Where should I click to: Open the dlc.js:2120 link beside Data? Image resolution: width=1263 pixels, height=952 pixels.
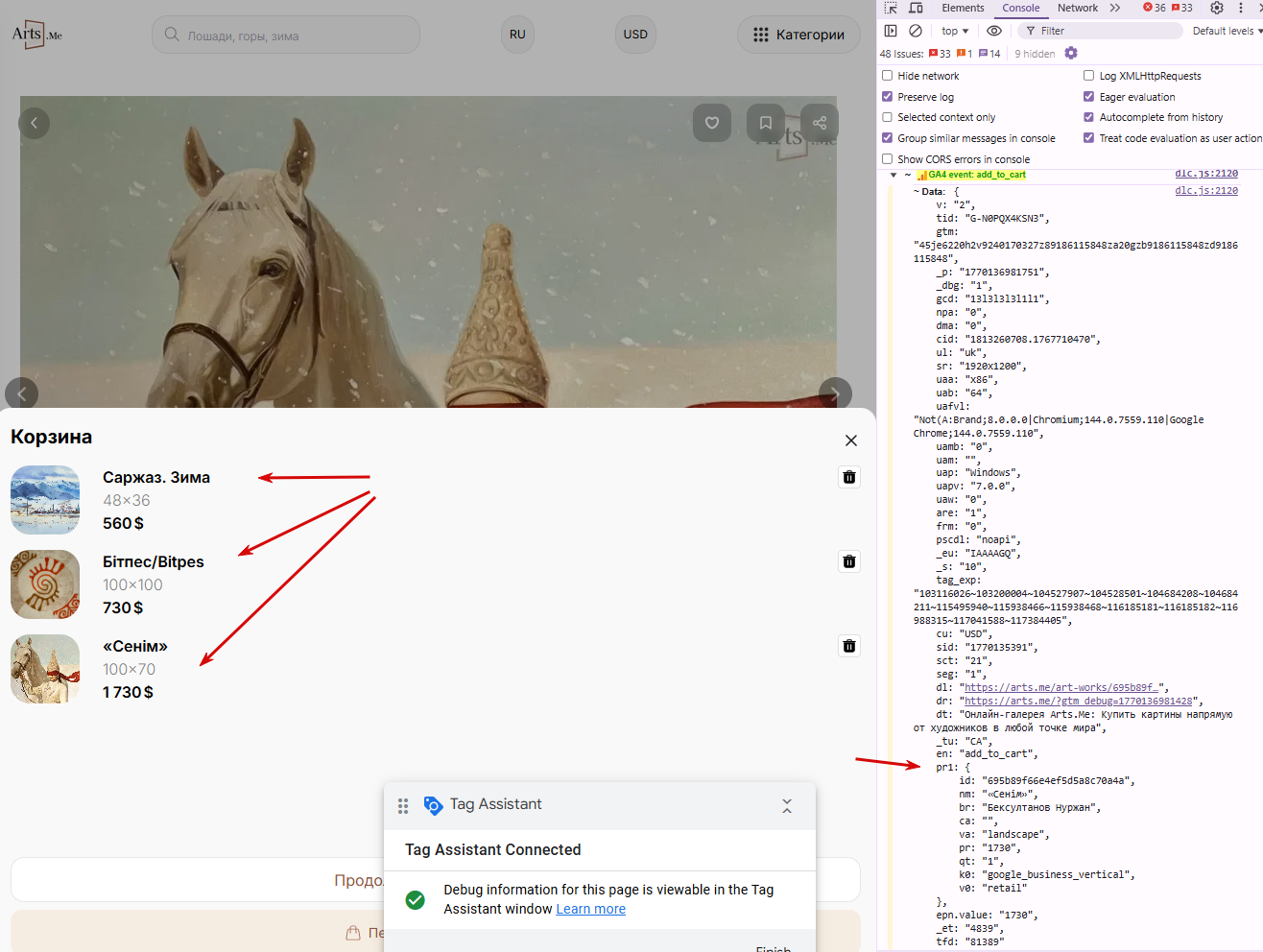[1206, 191]
